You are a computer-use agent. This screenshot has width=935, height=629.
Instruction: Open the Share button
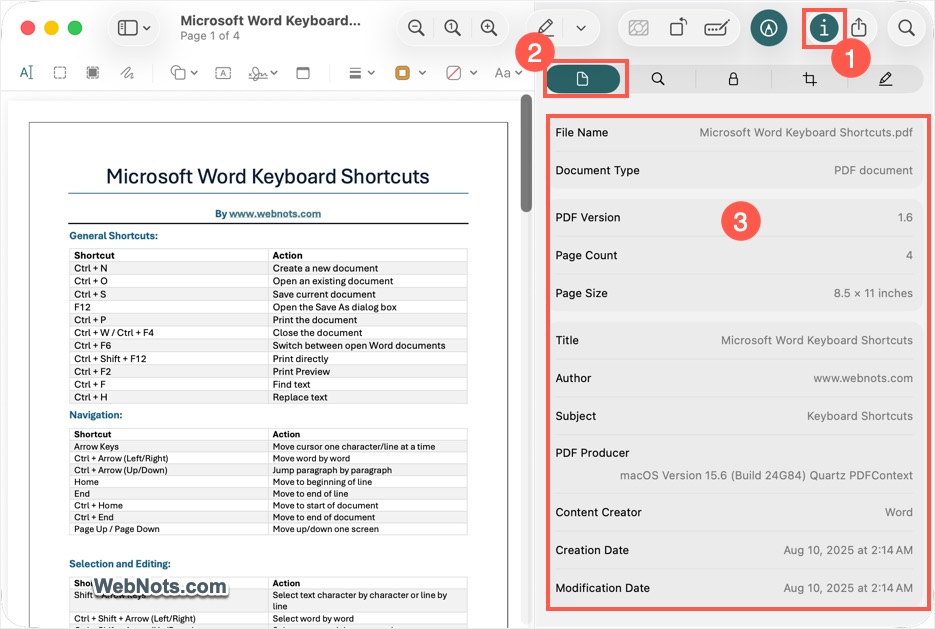click(859, 28)
